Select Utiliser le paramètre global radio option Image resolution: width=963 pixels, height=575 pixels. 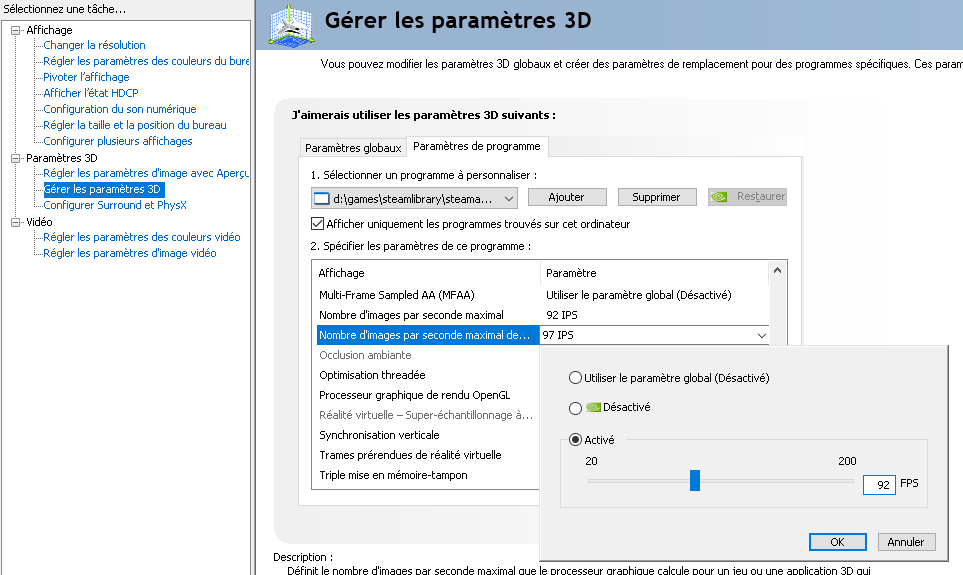tap(574, 378)
